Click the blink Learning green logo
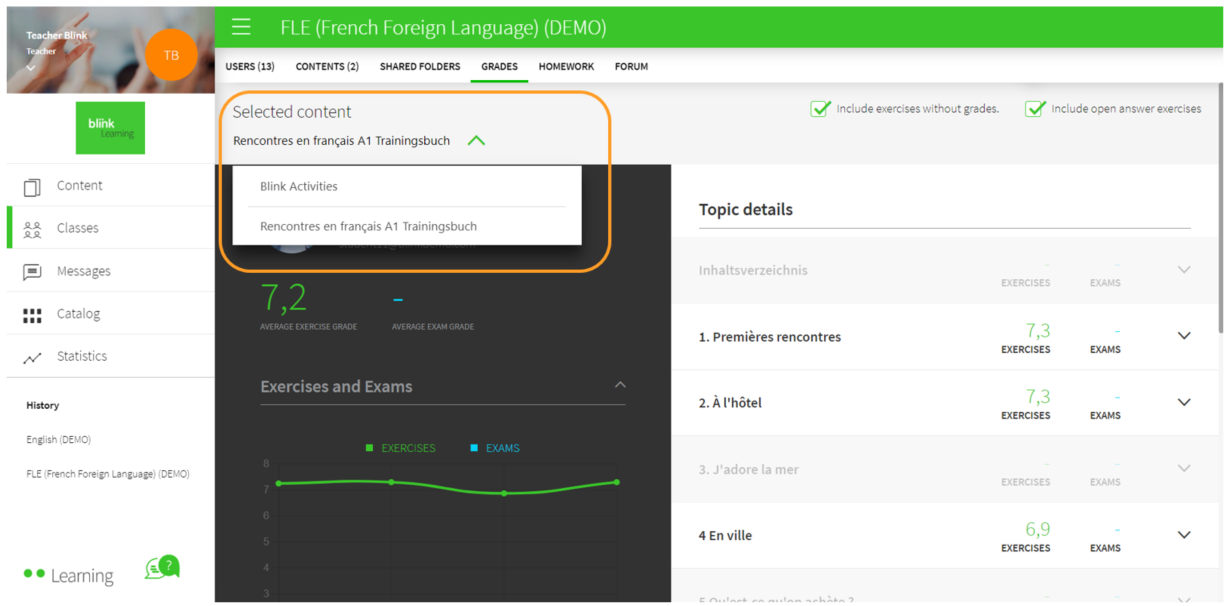 click(x=110, y=128)
